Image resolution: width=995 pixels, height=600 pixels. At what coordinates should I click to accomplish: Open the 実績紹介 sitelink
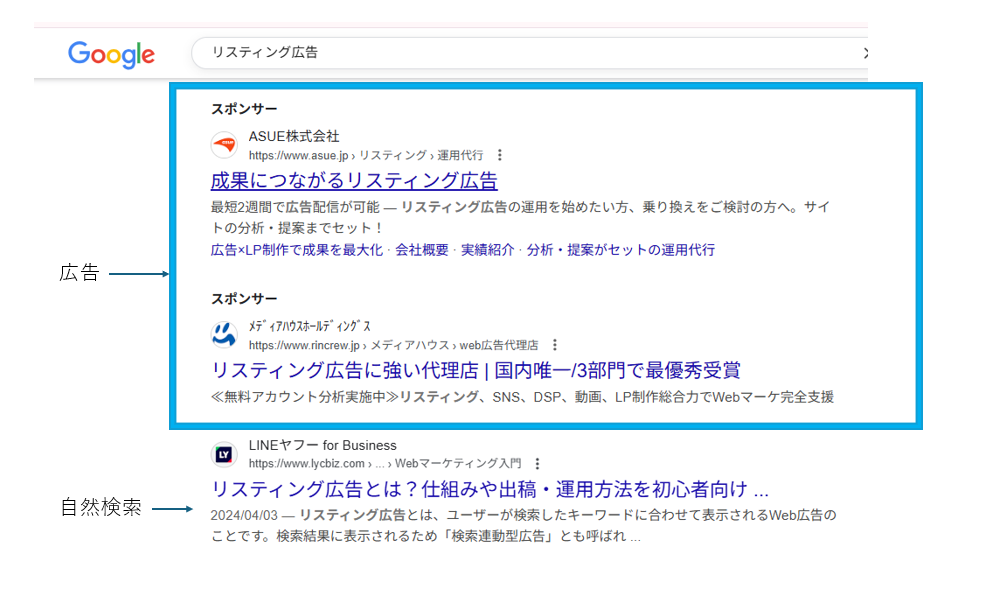(x=487, y=250)
